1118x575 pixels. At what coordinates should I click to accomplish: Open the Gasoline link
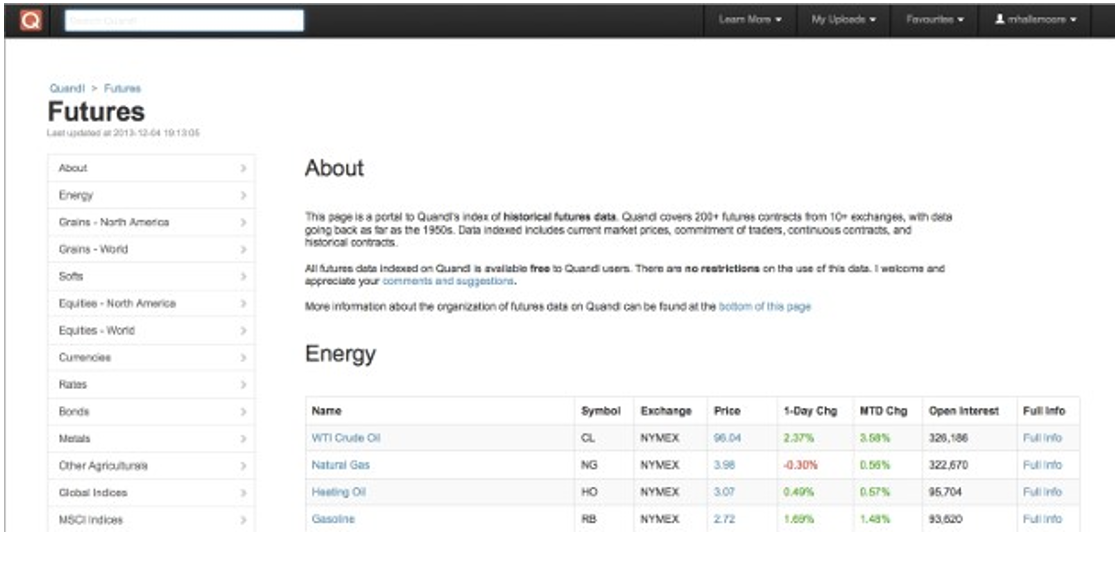[333, 519]
